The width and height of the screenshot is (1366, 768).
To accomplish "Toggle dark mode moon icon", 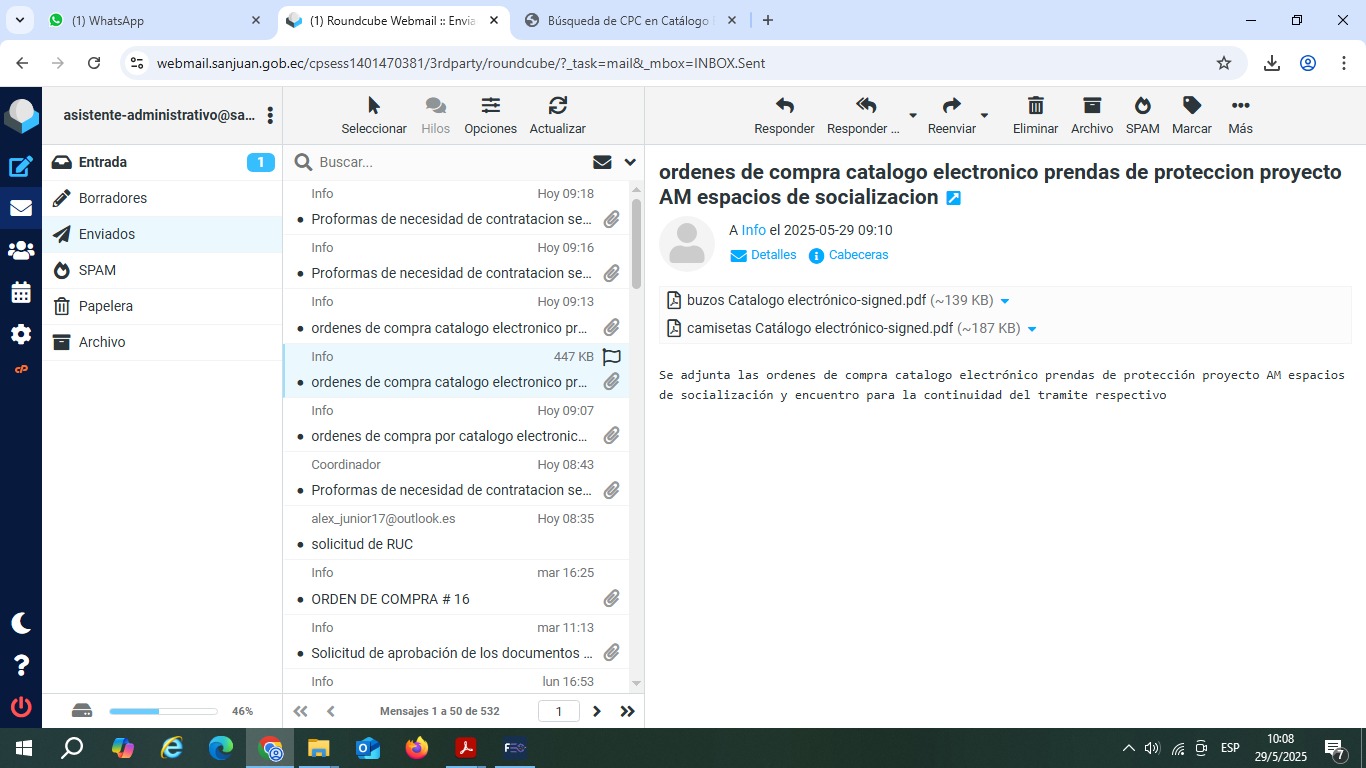I will click(21, 623).
